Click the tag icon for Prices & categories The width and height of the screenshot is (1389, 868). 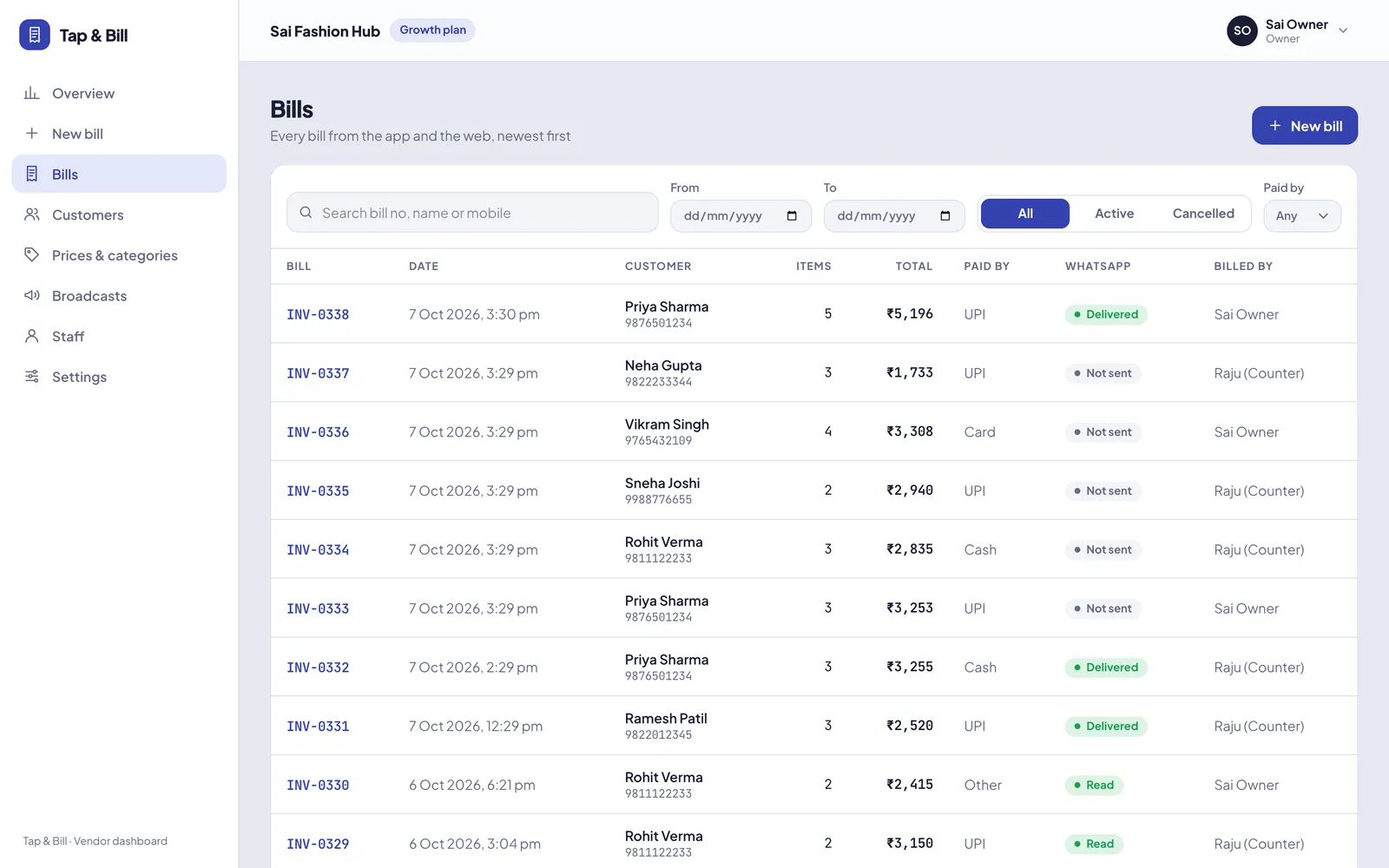(32, 255)
